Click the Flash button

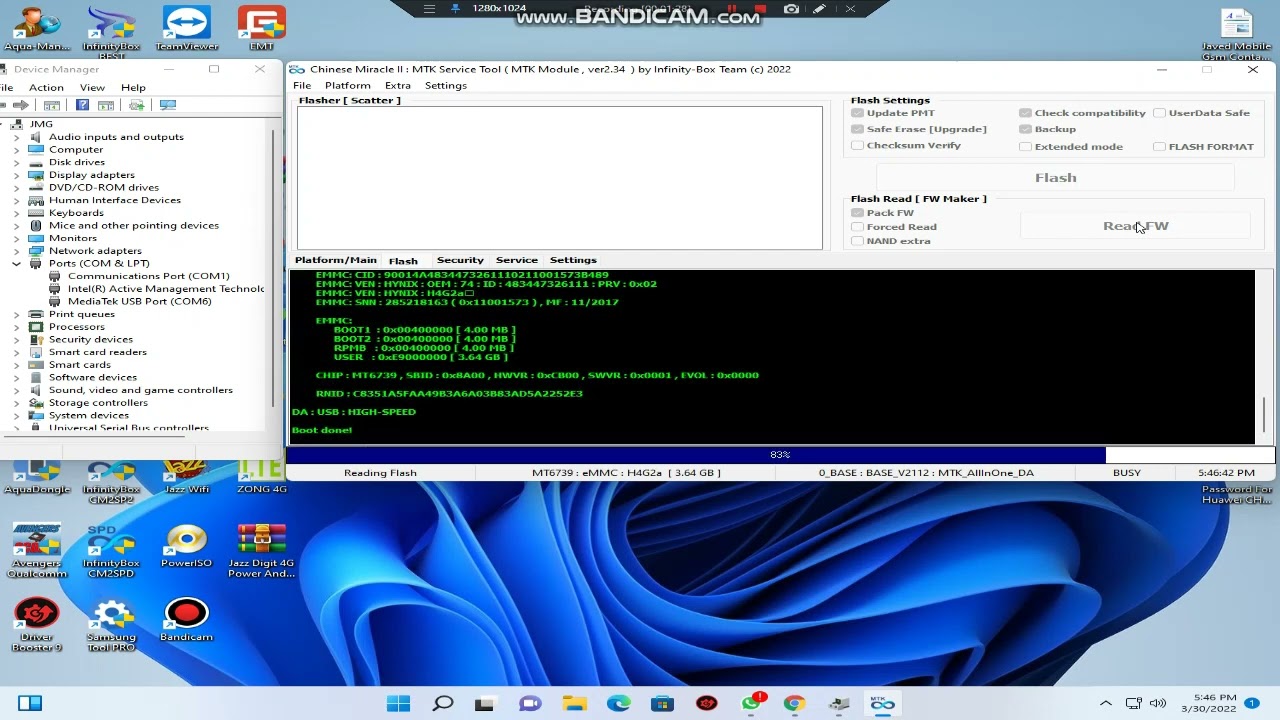coord(1056,178)
